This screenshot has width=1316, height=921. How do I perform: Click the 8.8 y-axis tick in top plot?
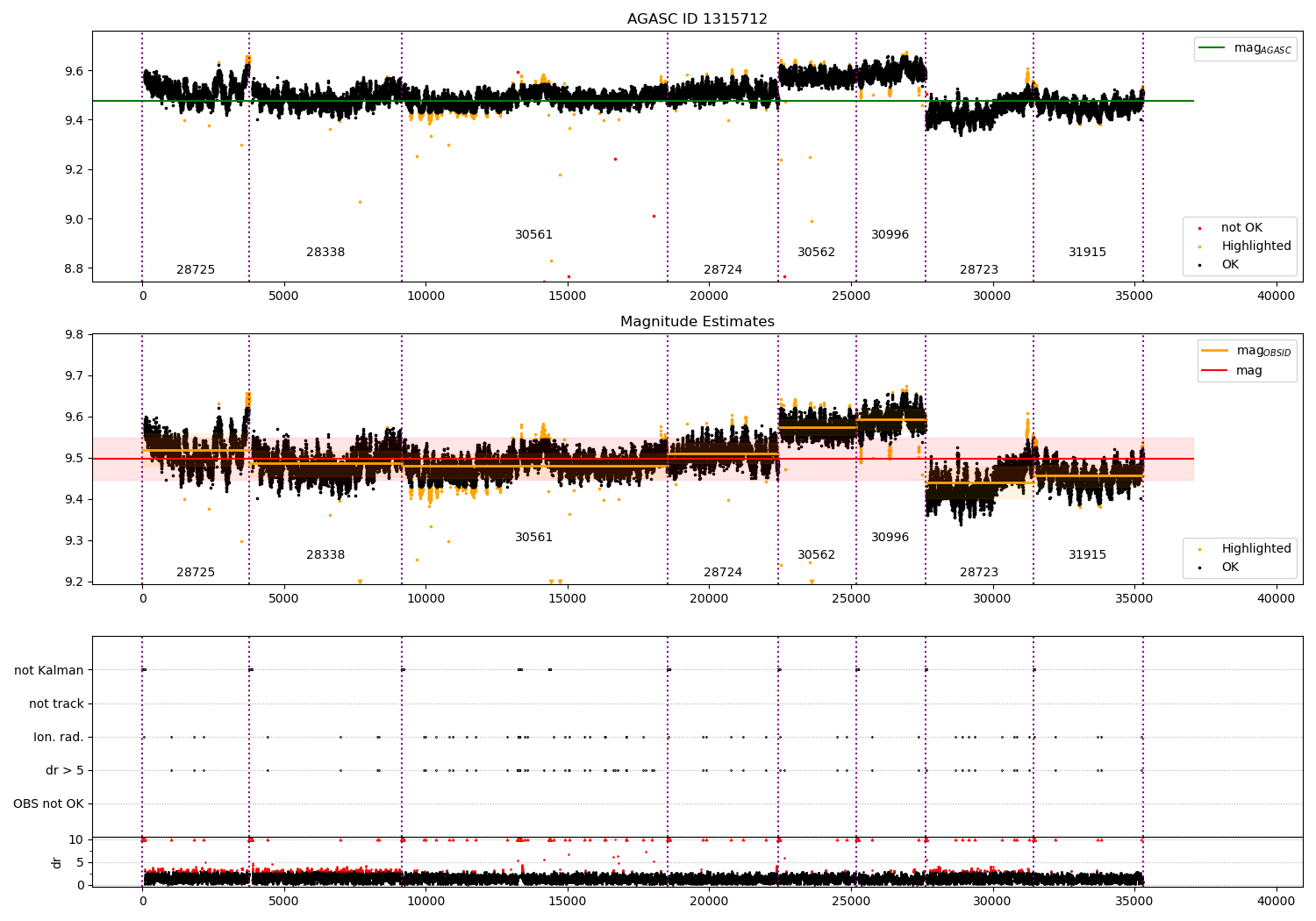point(74,268)
